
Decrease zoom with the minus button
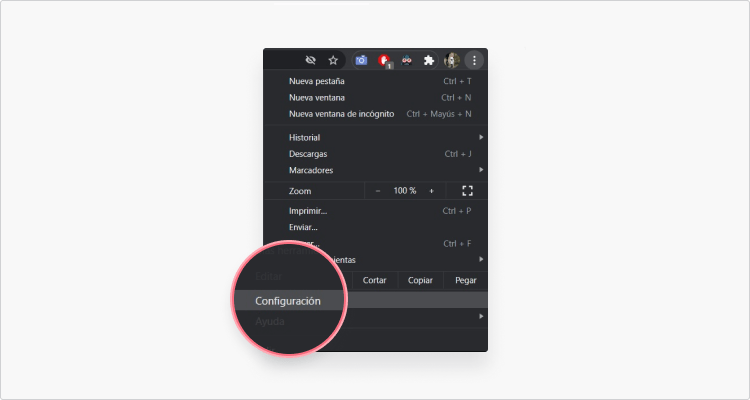point(378,191)
